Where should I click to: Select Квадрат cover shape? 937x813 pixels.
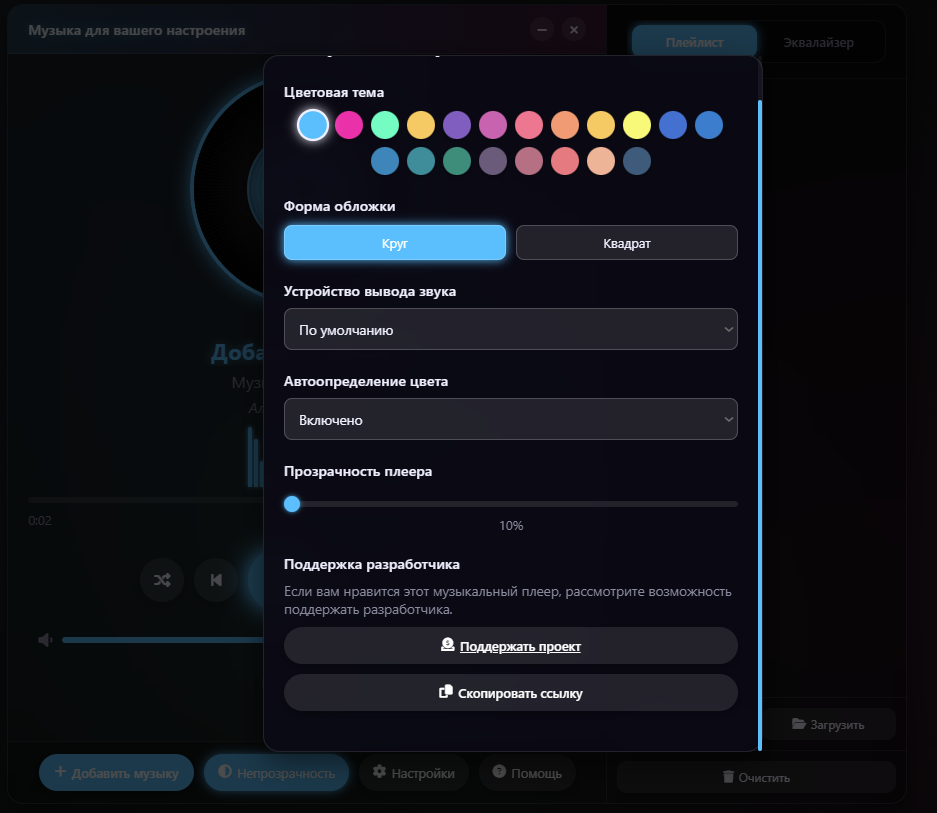coord(626,243)
